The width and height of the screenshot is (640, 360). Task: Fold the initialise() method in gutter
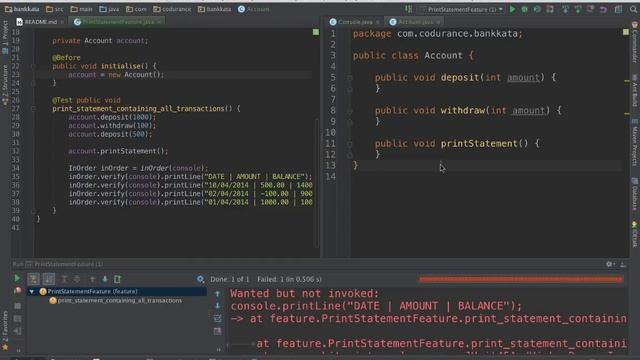[x=33, y=66]
